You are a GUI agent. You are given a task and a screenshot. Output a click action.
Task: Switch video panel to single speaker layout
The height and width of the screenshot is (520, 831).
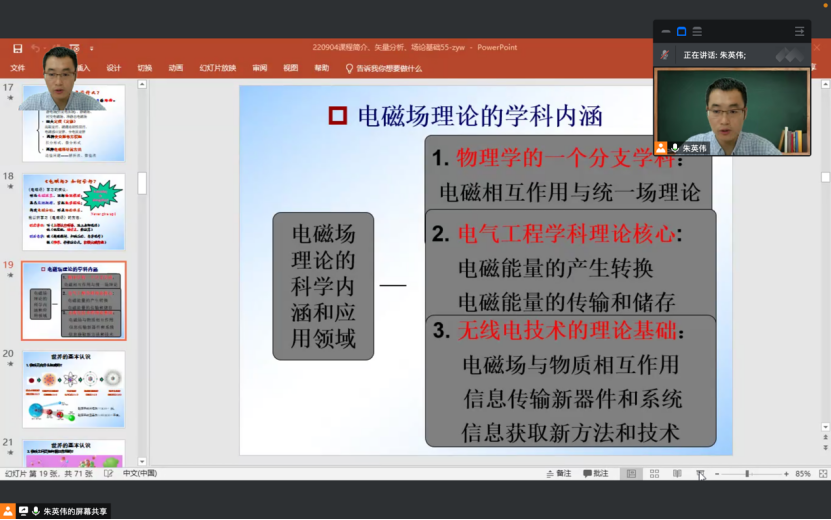pyautogui.click(x=681, y=31)
